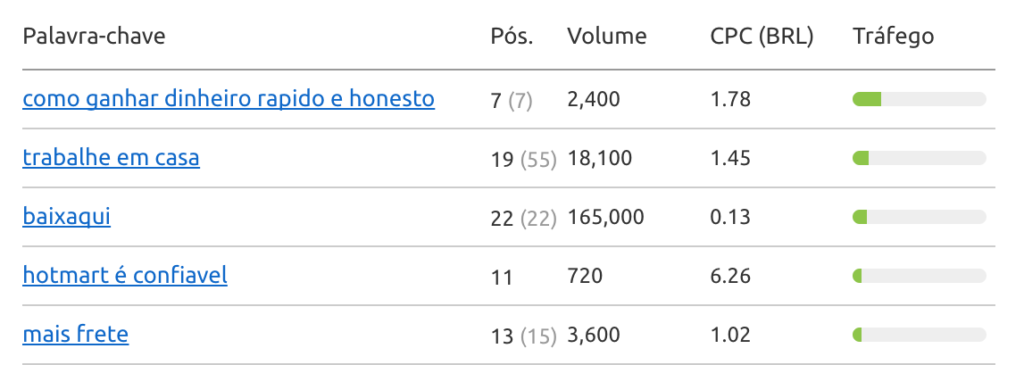Click traffic bar for 'como ganhar dinheiro' row
1024x365 pixels.
click(x=920, y=99)
